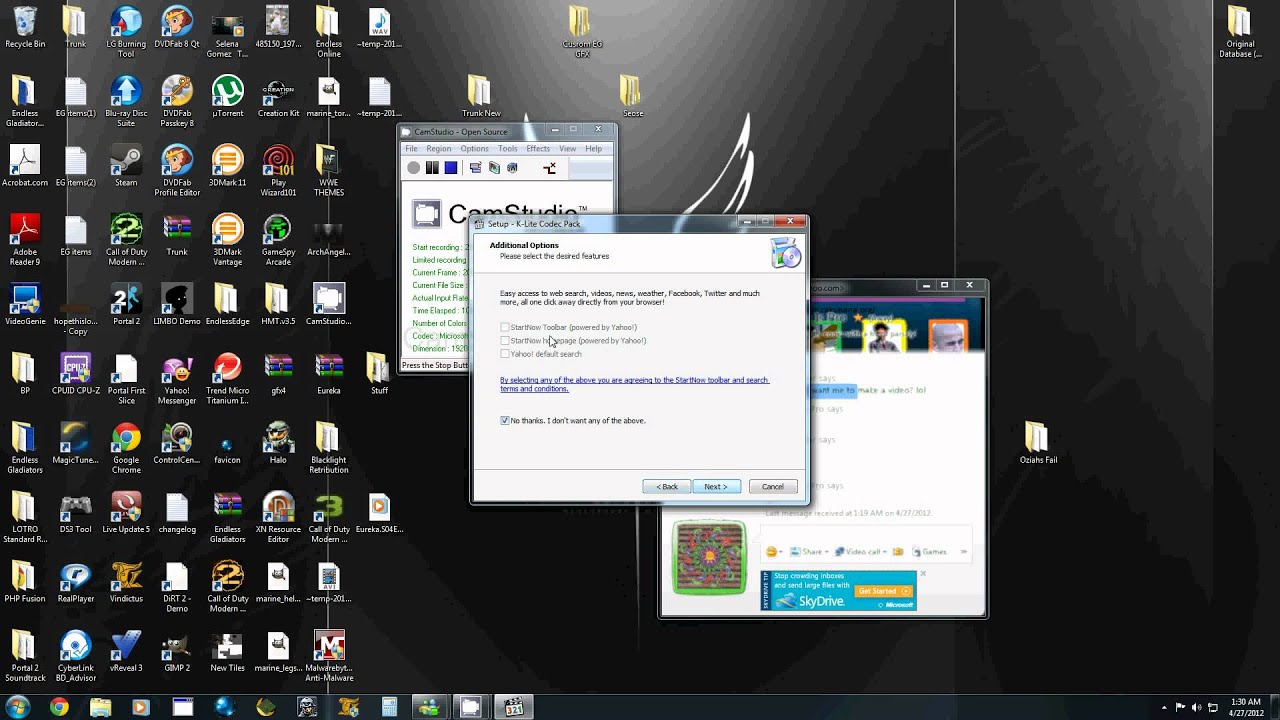
Task: Show more Messenger toolbar options
Action: click(x=964, y=551)
